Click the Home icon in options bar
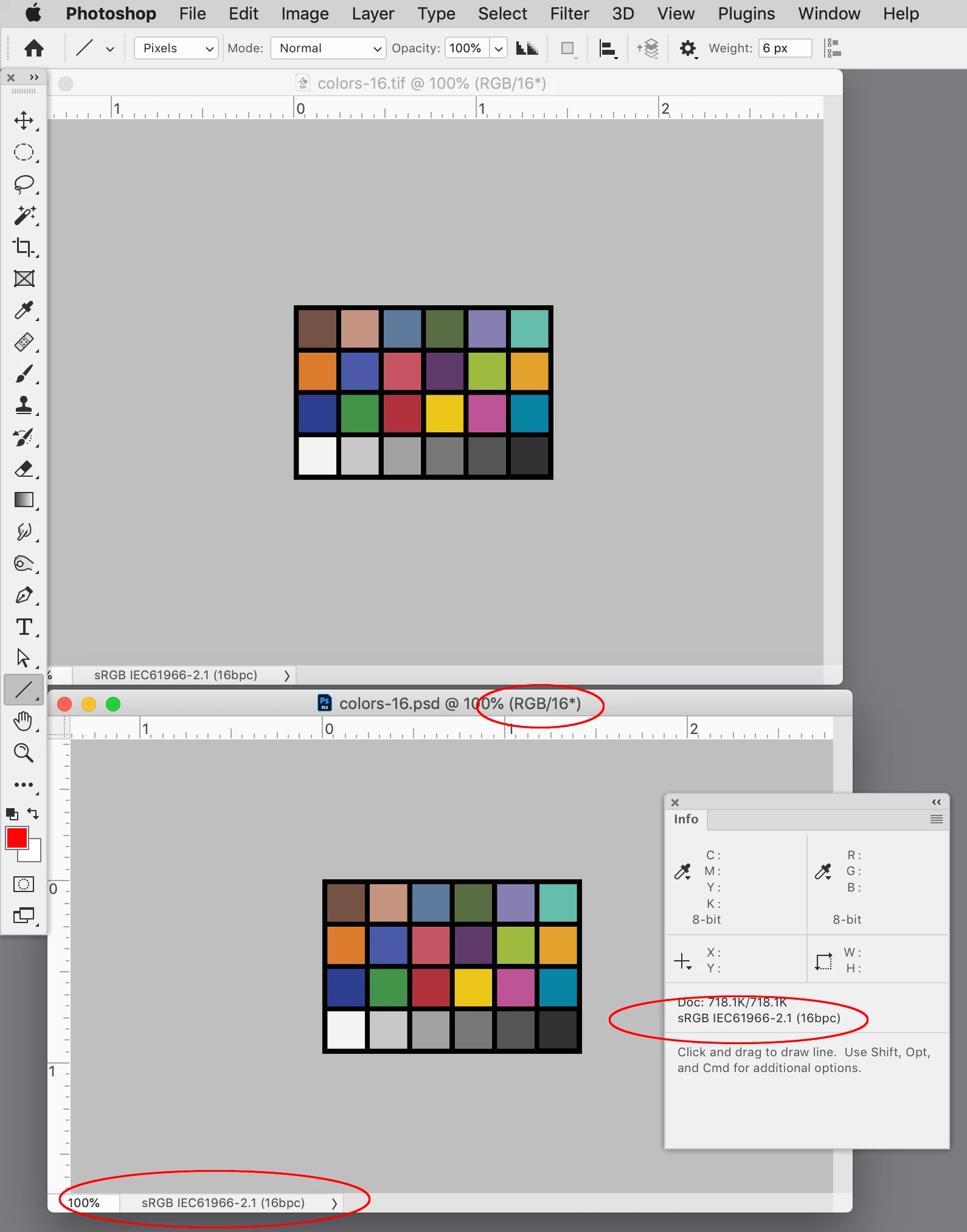Screen dimensions: 967x1232 (34, 48)
